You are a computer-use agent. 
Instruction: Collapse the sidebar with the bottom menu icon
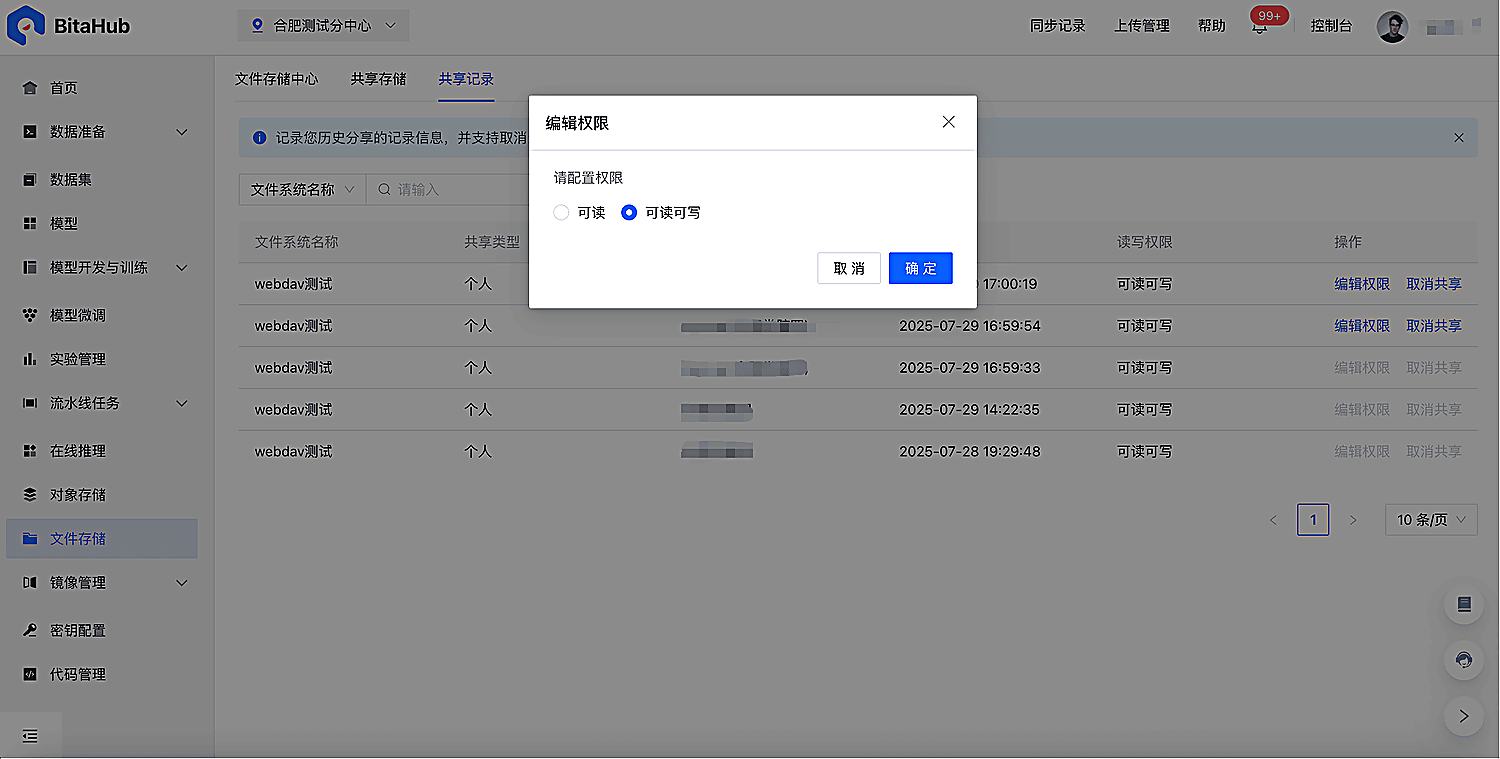(x=30, y=736)
